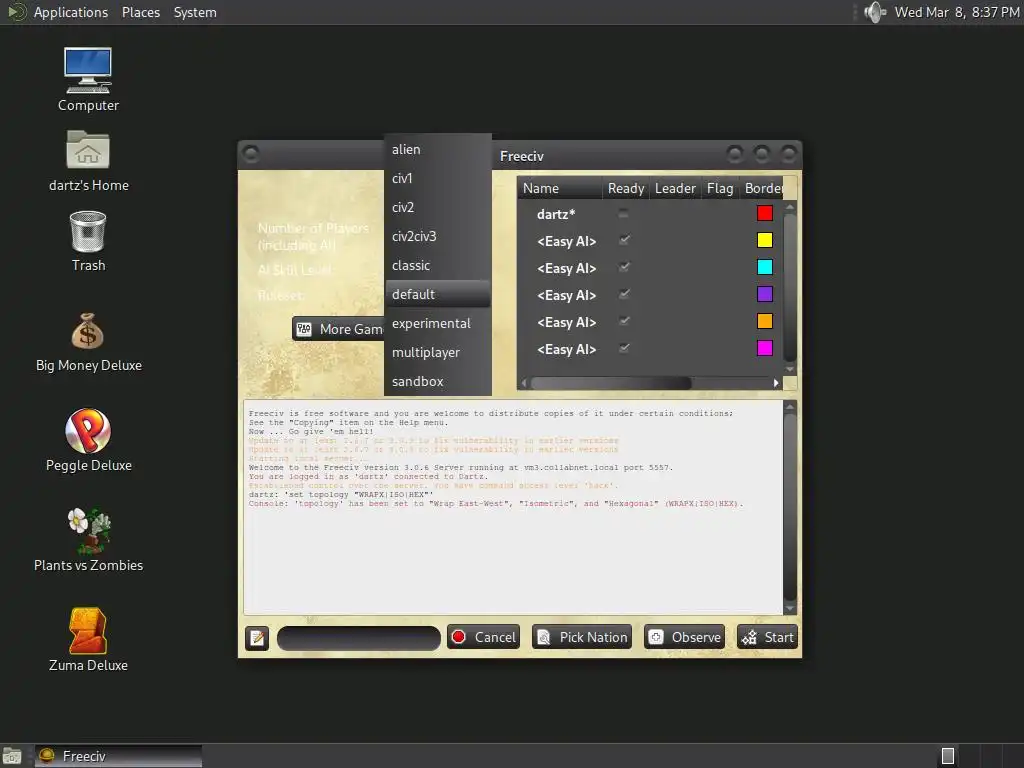Open the Applications menu
1024x768 pixels.
(71, 12)
